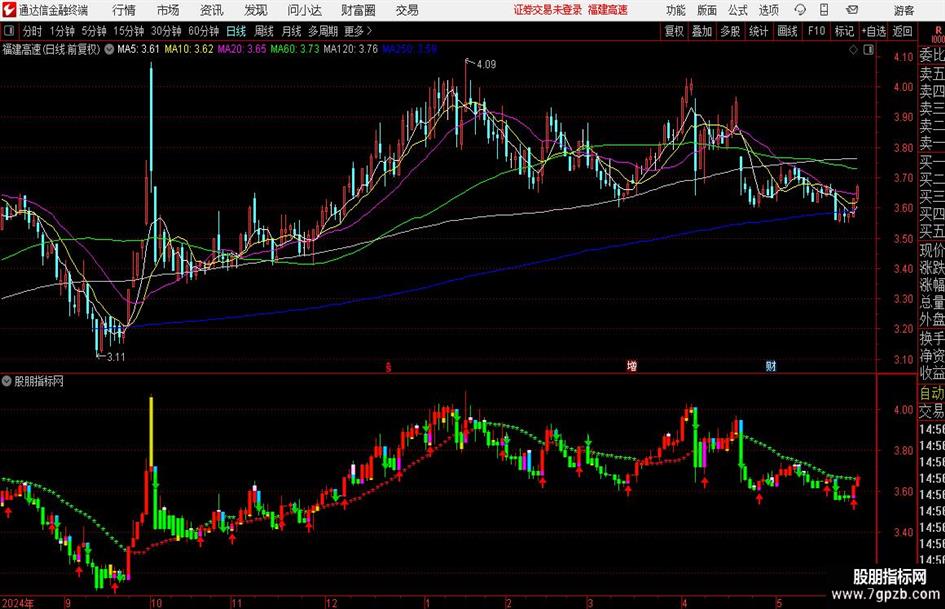Viewport: 945px width, 609px height.
Task: Click the MA60: 3.73 indicator value
Action: pyautogui.click(x=295, y=49)
